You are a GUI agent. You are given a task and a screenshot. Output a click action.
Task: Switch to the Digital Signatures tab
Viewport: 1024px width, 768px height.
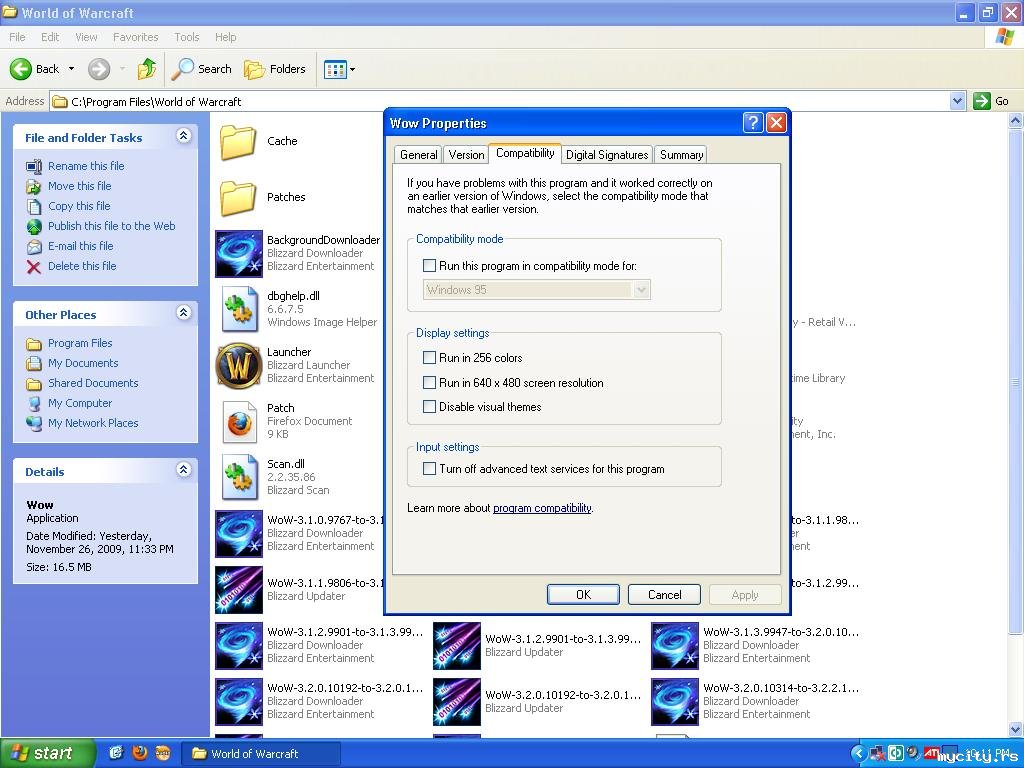(606, 155)
